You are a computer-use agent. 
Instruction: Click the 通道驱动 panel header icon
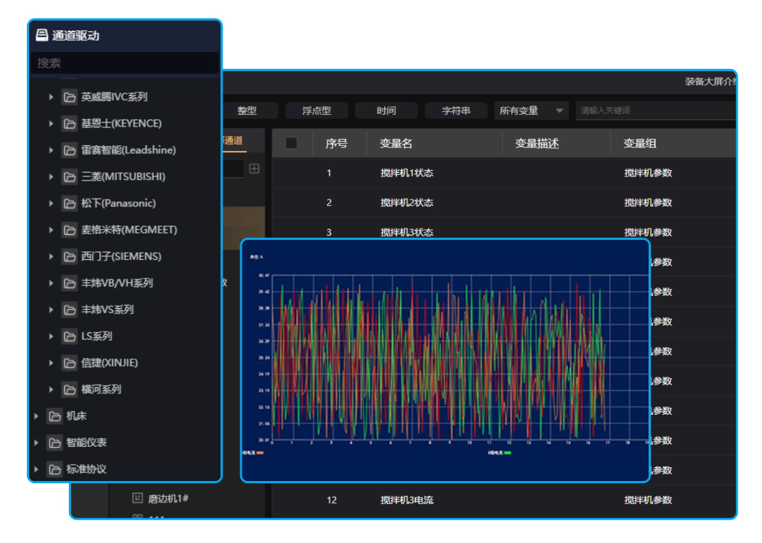tap(41, 35)
